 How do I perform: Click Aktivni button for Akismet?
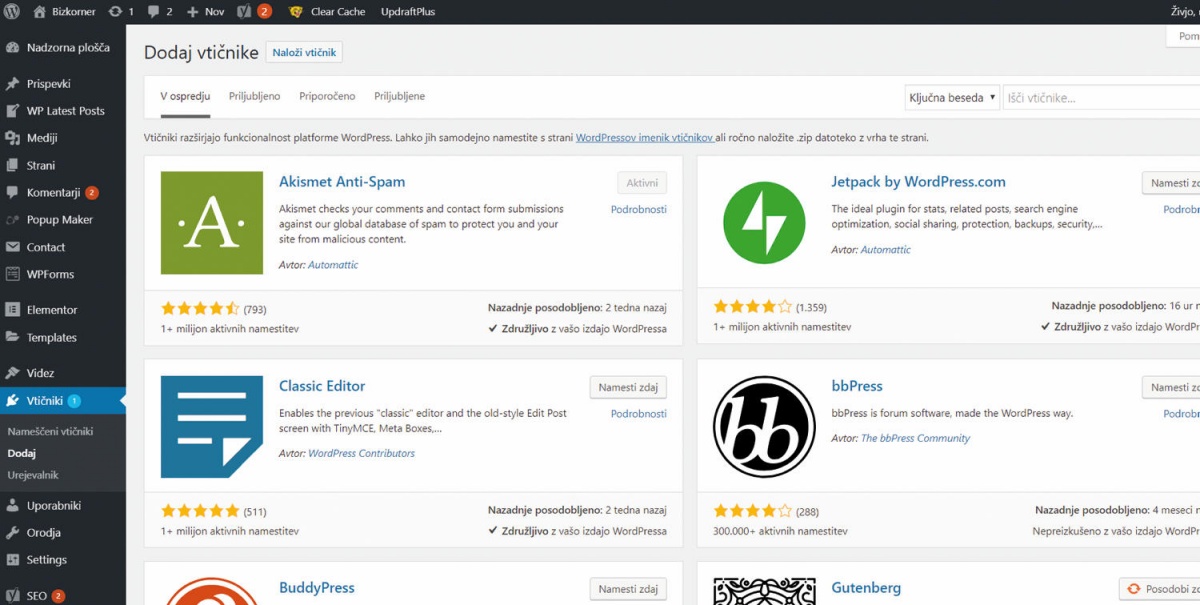tap(642, 183)
